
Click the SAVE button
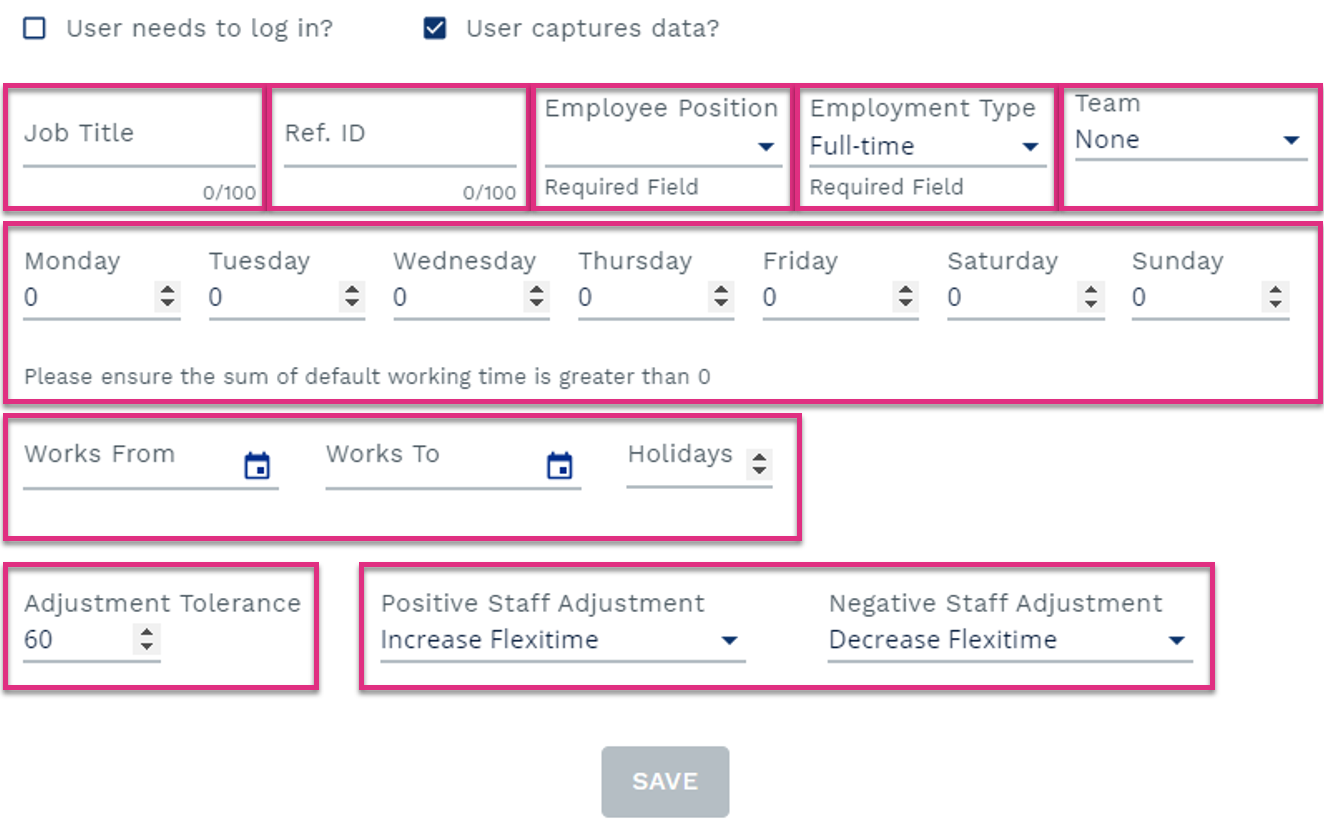pyautogui.click(x=665, y=782)
